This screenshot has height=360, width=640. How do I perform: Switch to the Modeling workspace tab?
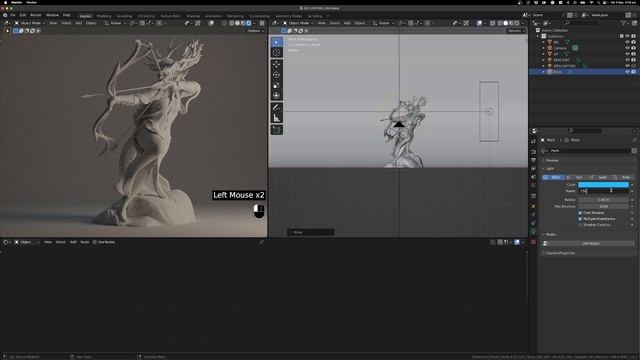pos(104,16)
